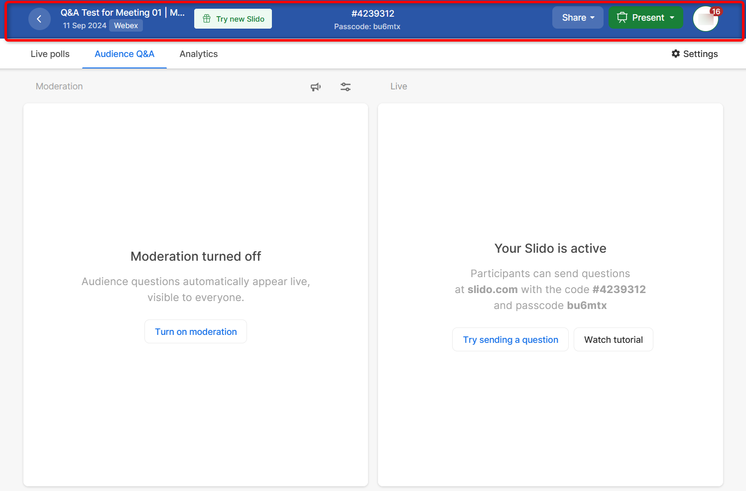This screenshot has height=491, width=746.
Task: Click the event code #4239312 in header
Action: click(373, 14)
